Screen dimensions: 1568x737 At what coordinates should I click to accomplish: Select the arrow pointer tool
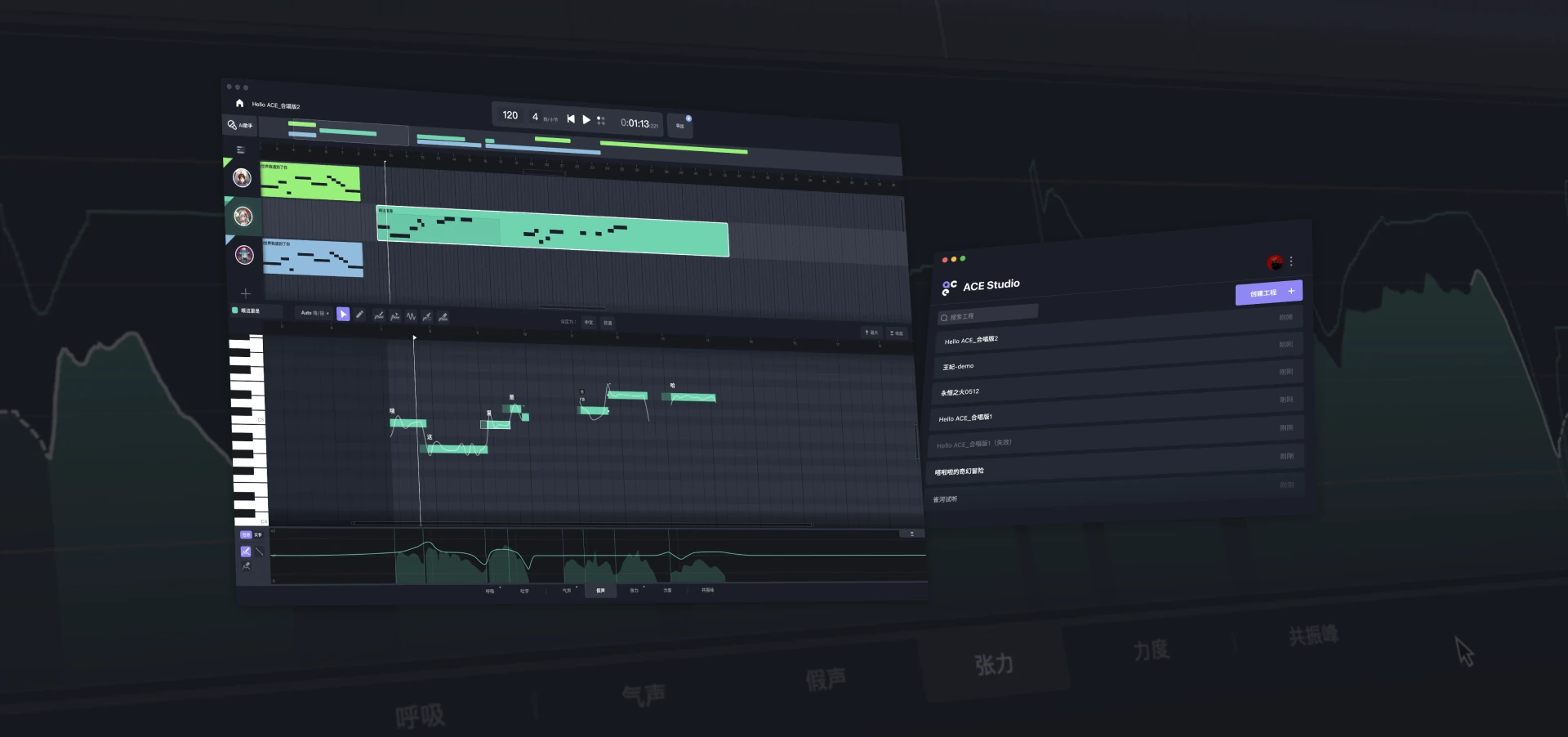coord(343,315)
